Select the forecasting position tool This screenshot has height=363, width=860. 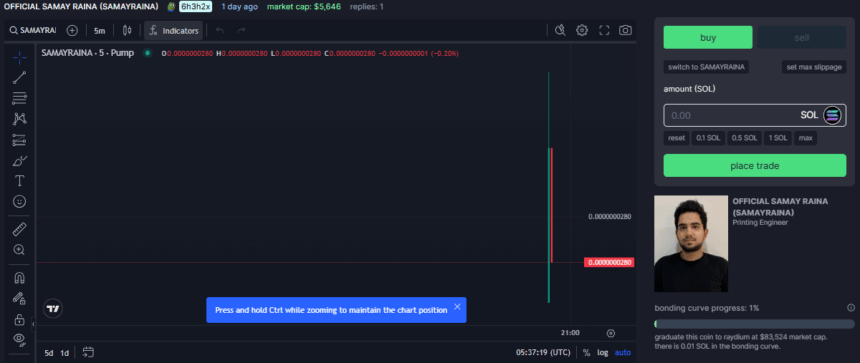tap(19, 140)
